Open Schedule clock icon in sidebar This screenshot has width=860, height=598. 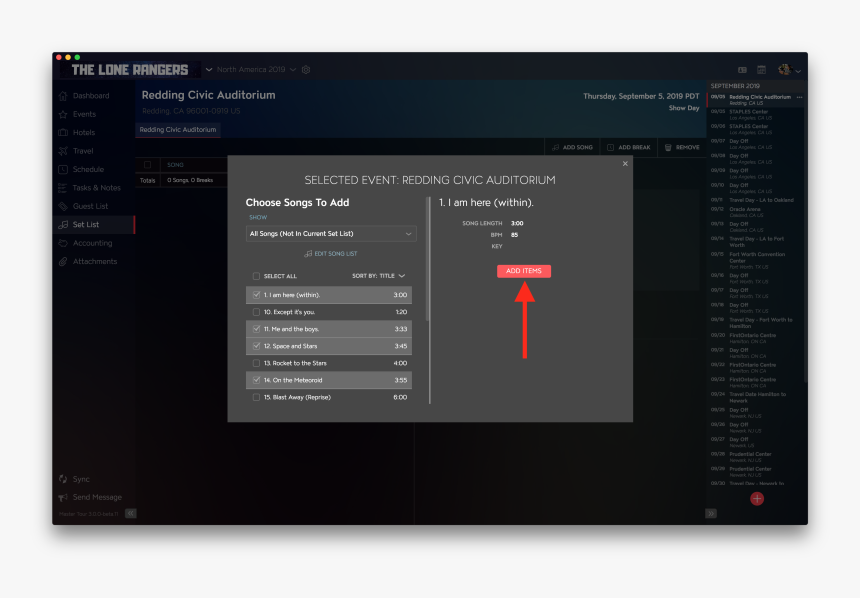(63, 169)
